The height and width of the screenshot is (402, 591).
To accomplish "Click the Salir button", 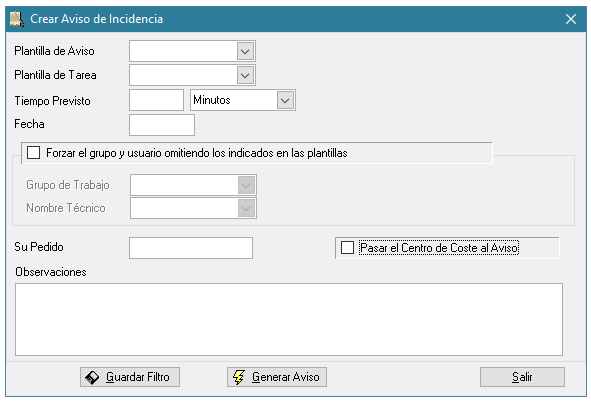I will 522,377.
